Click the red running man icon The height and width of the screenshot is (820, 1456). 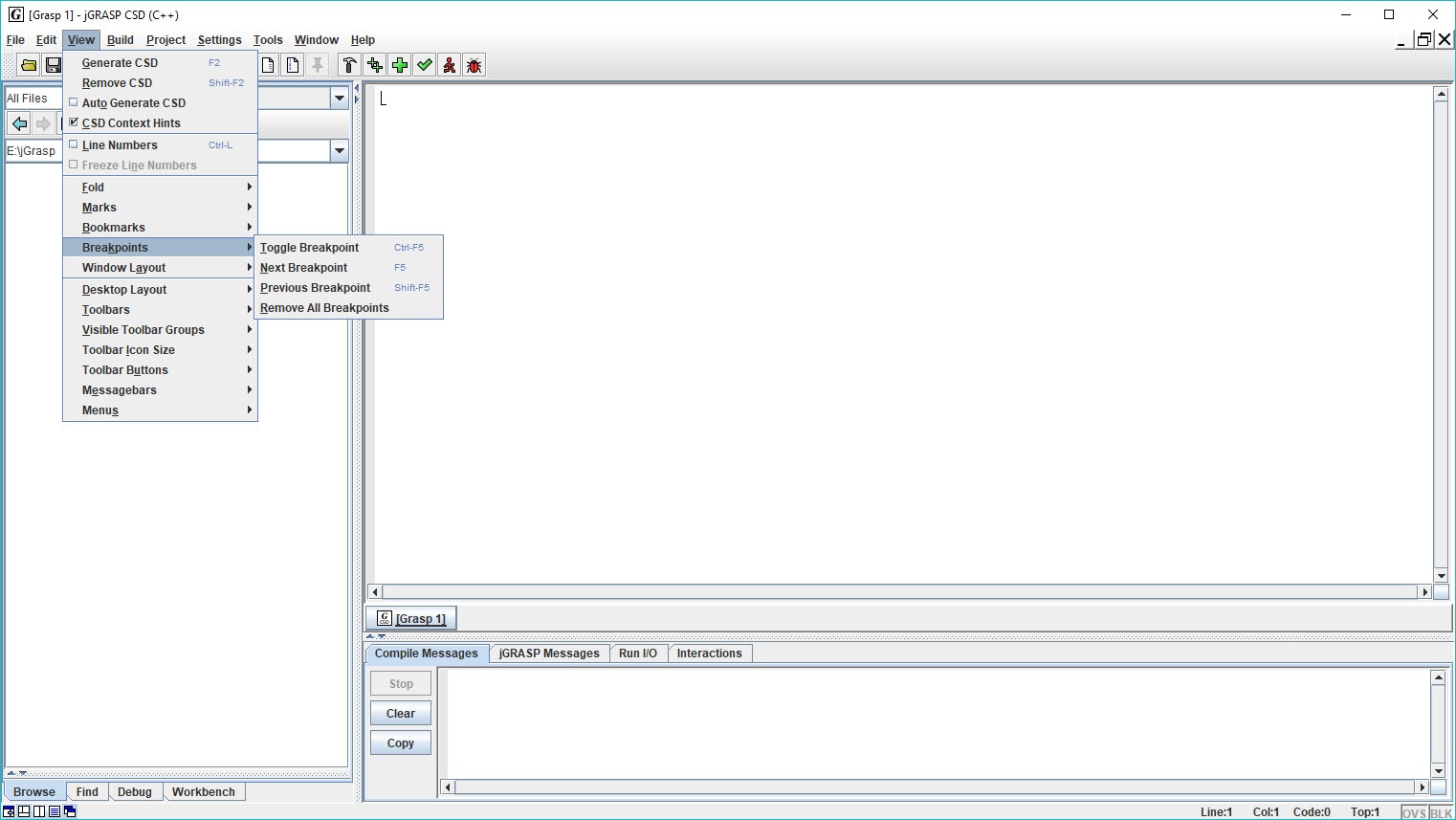pyautogui.click(x=449, y=65)
